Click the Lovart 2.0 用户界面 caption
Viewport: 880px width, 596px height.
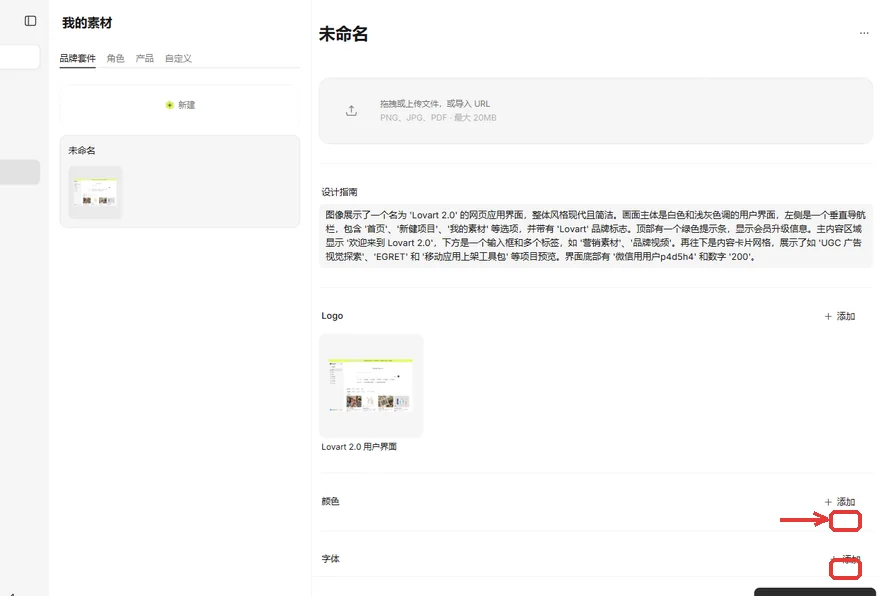click(359, 447)
